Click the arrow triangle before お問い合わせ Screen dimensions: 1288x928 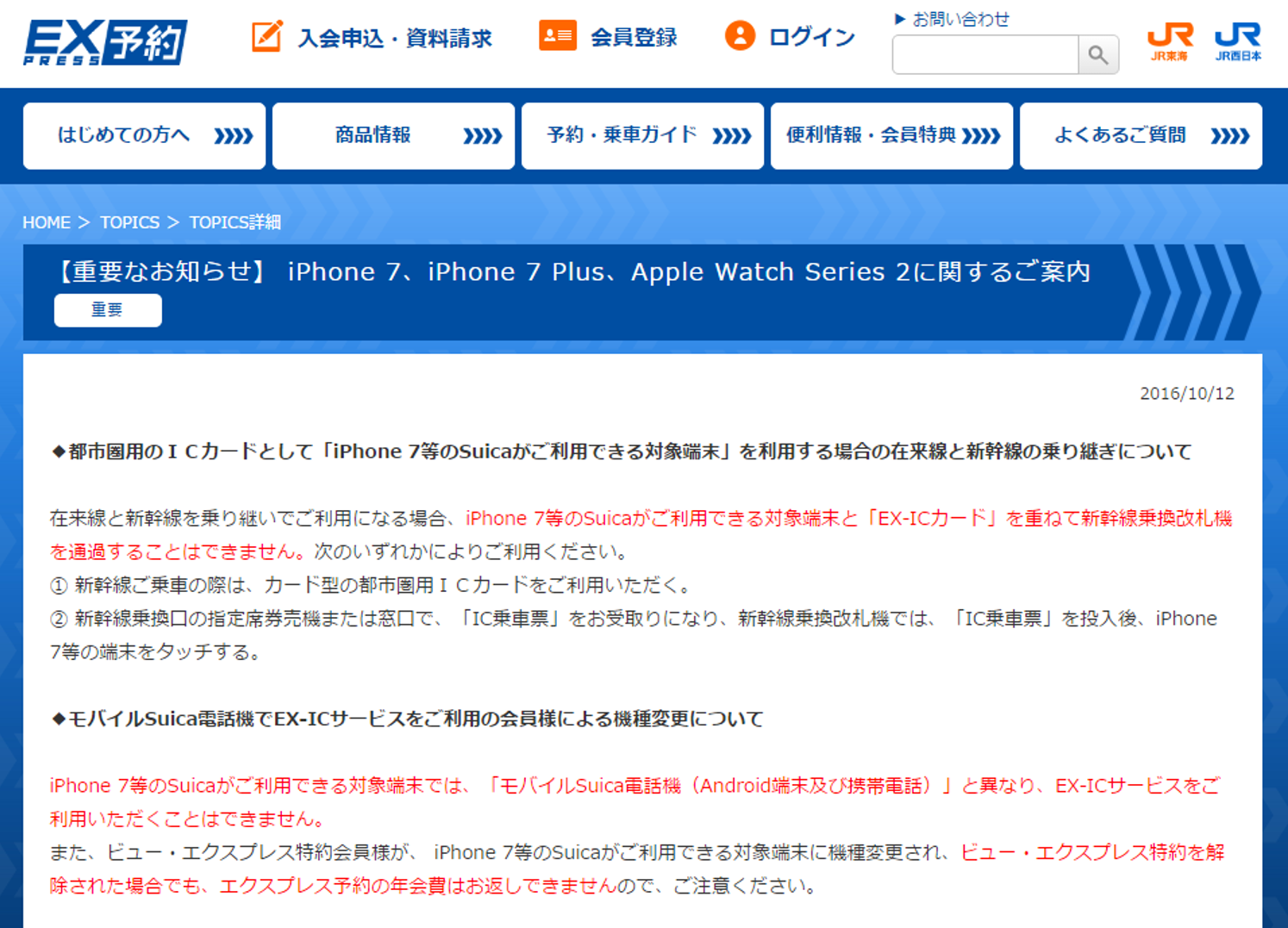click(x=900, y=19)
